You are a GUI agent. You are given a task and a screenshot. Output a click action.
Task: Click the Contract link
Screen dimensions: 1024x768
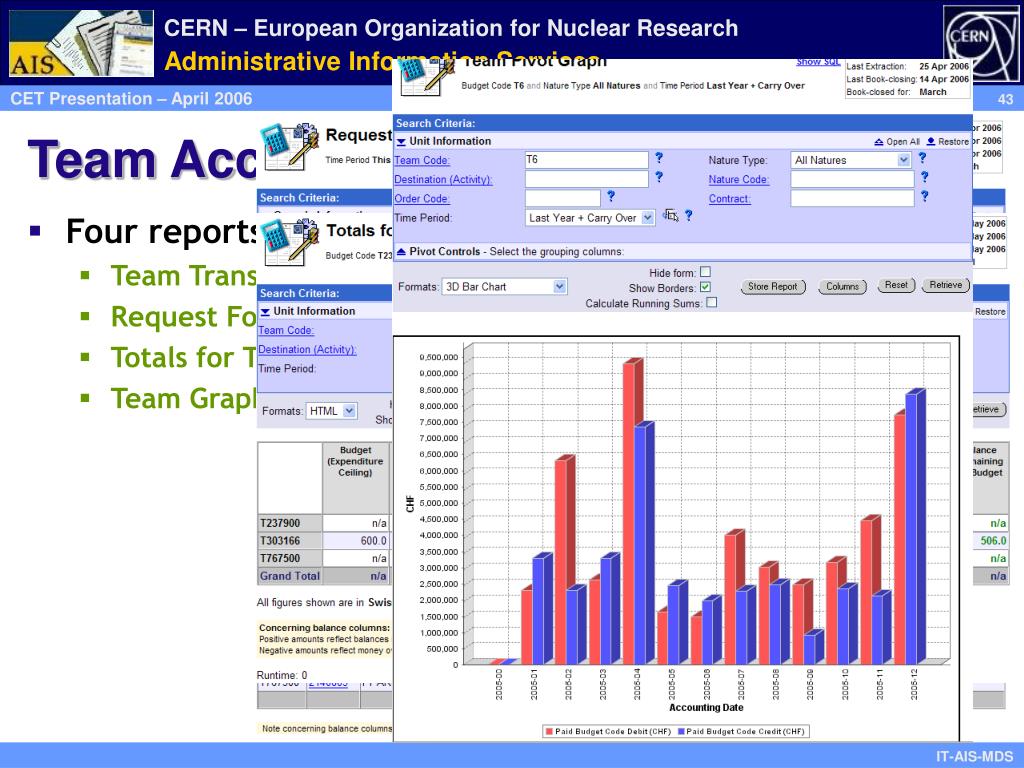tap(729, 199)
